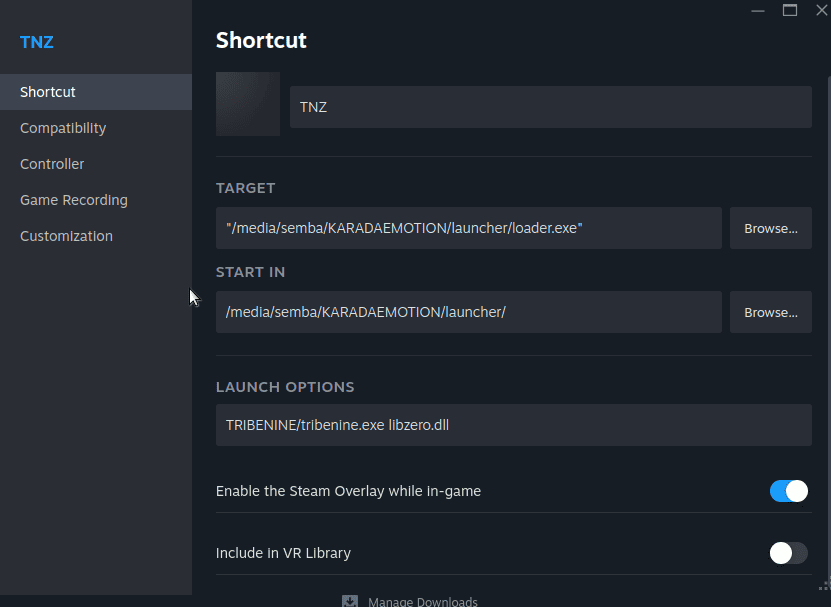Open the Controller settings section
The image size is (831, 607).
[x=52, y=163]
